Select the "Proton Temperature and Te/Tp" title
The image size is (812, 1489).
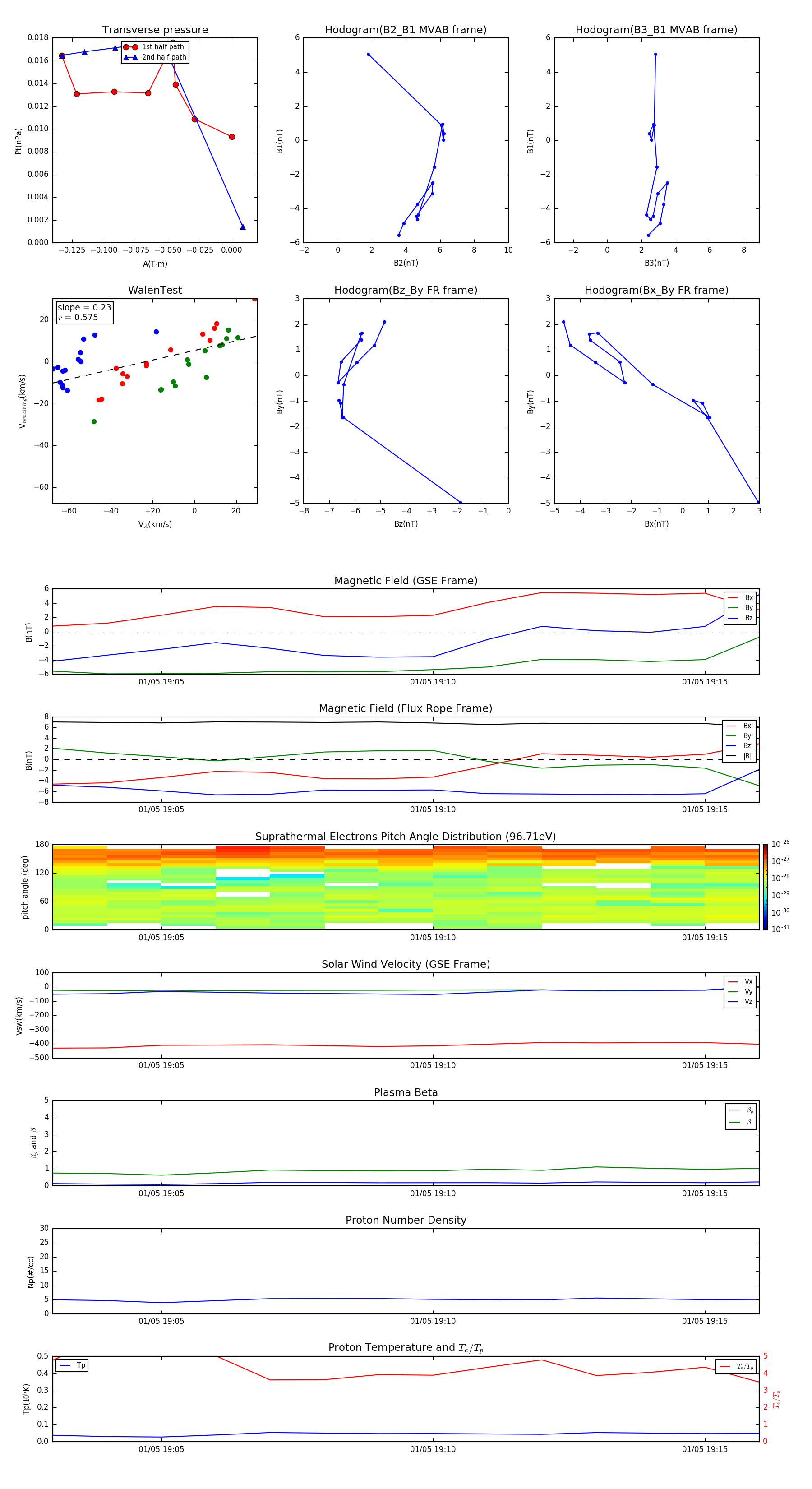pos(406,1348)
